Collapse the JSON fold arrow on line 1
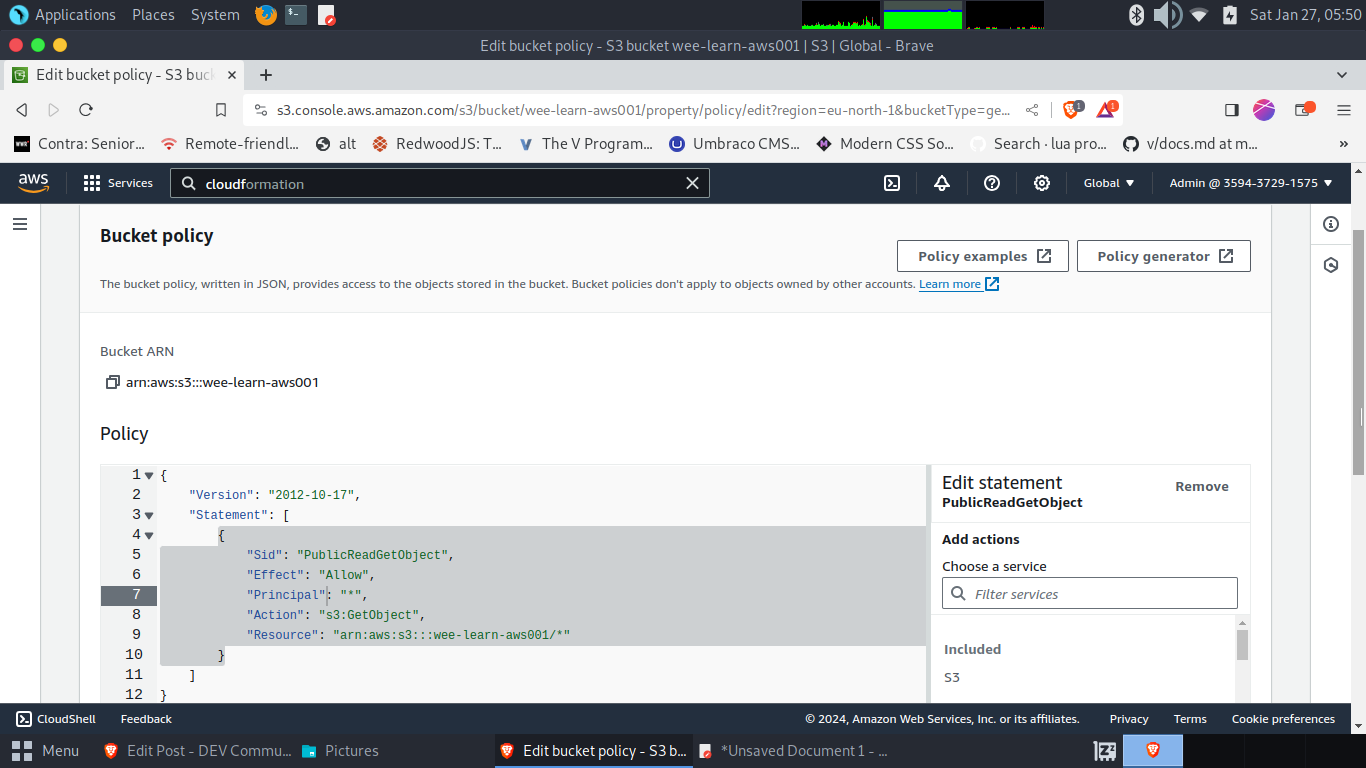 149,475
